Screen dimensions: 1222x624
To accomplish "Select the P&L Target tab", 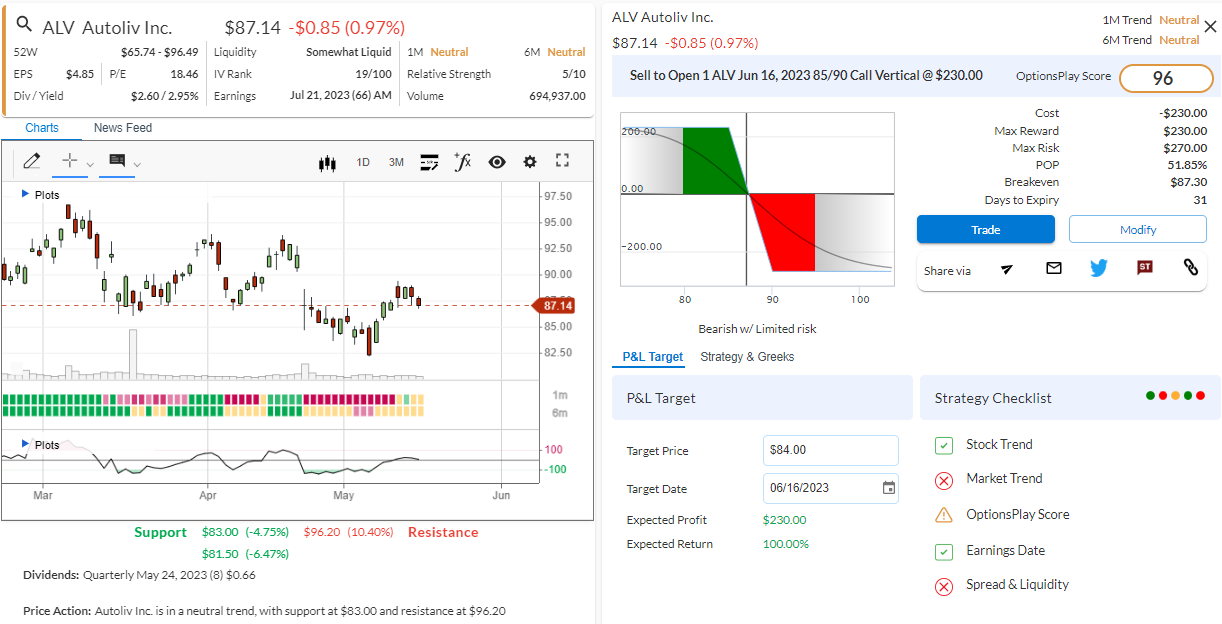I will 653,357.
